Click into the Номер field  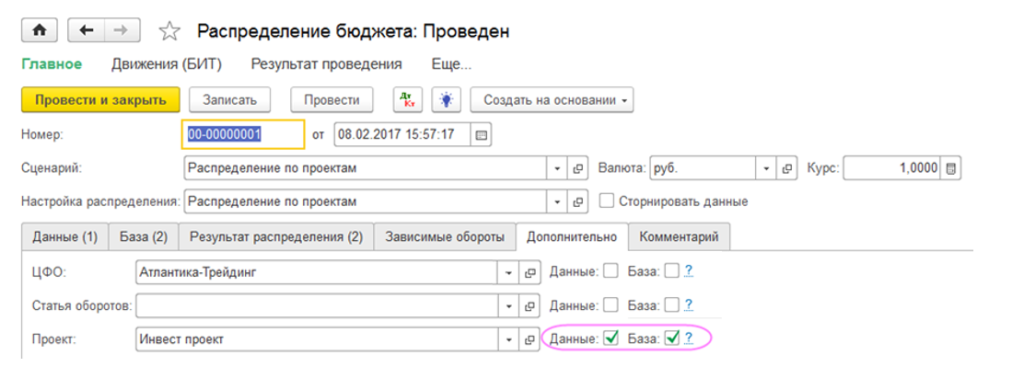point(242,135)
